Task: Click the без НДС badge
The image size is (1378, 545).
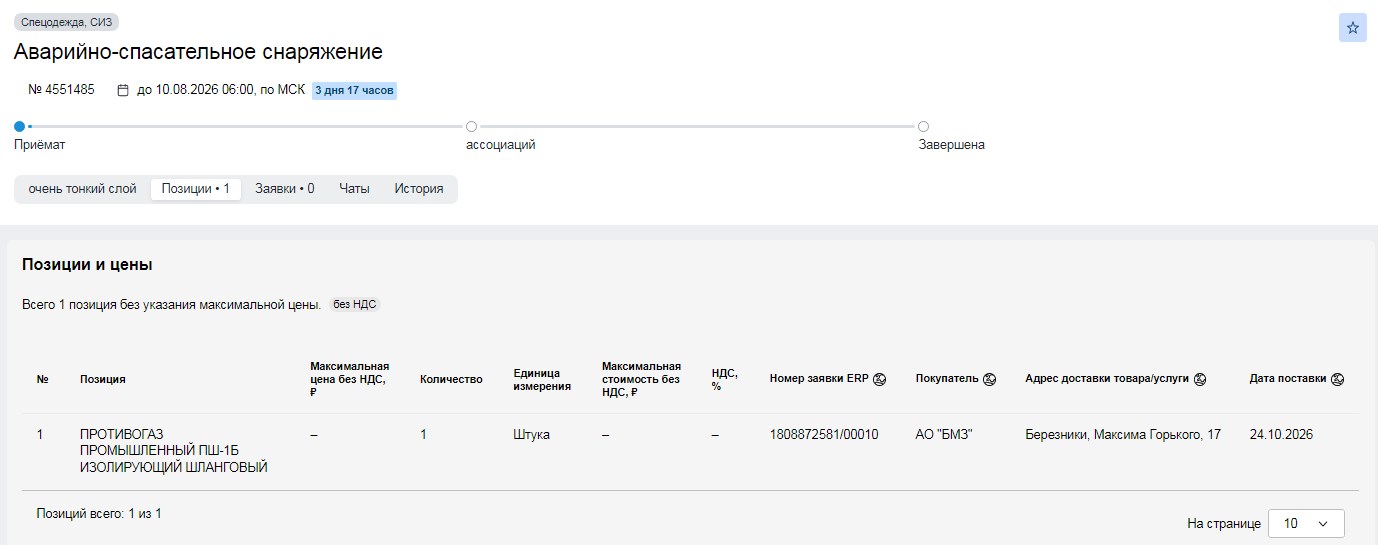Action: 355,304
